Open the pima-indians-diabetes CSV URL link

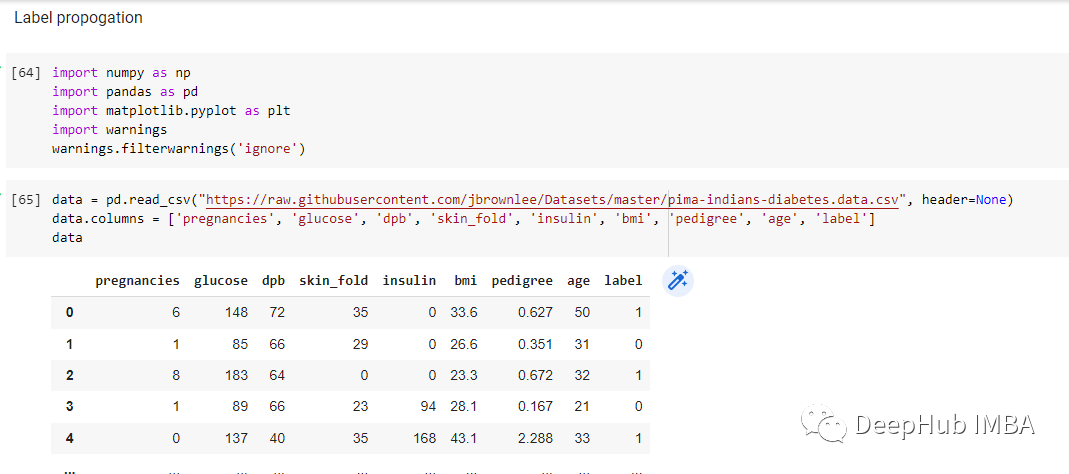[x=554, y=200]
